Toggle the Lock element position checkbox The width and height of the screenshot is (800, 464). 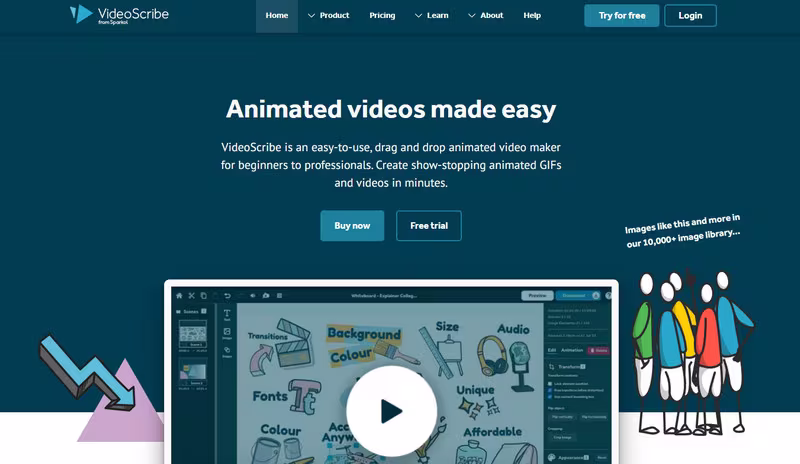pyautogui.click(x=550, y=383)
